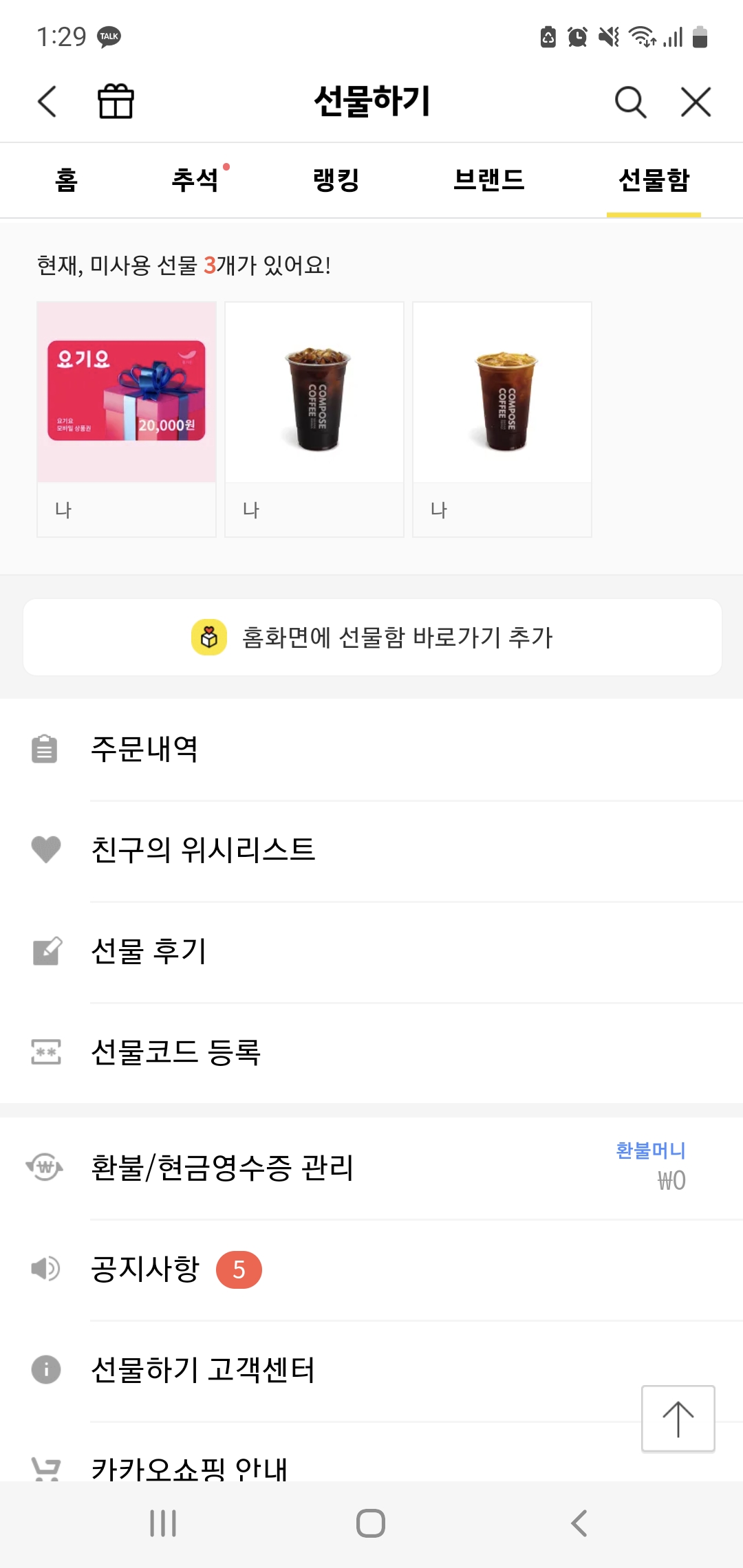Image resolution: width=743 pixels, height=1568 pixels.
Task: Close the 선물하기 page with X
Action: click(696, 102)
